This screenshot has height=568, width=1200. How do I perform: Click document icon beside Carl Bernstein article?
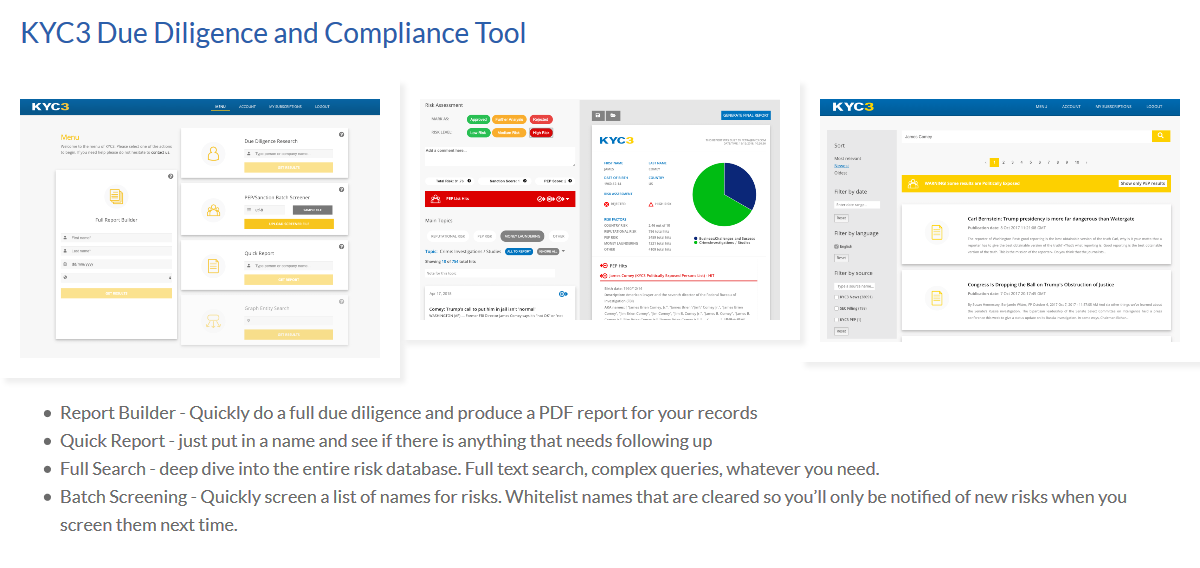937,232
